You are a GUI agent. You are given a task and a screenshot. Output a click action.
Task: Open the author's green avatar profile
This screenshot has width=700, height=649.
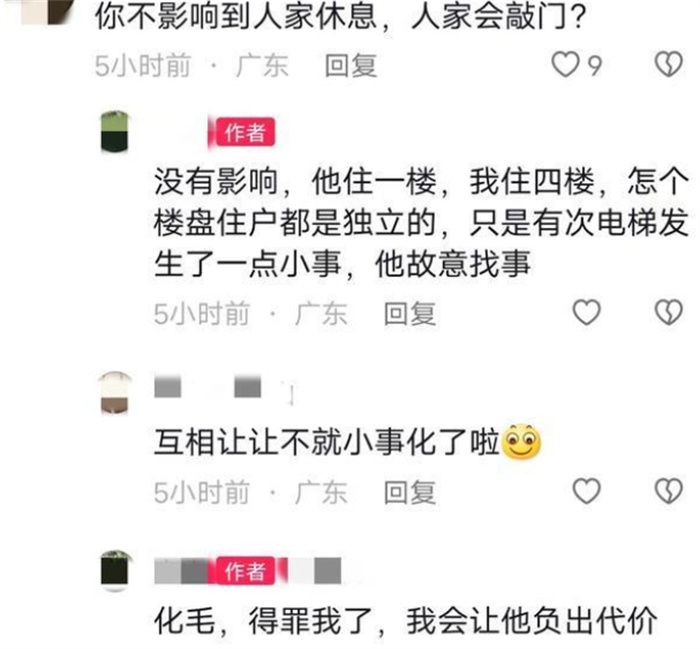tap(114, 132)
